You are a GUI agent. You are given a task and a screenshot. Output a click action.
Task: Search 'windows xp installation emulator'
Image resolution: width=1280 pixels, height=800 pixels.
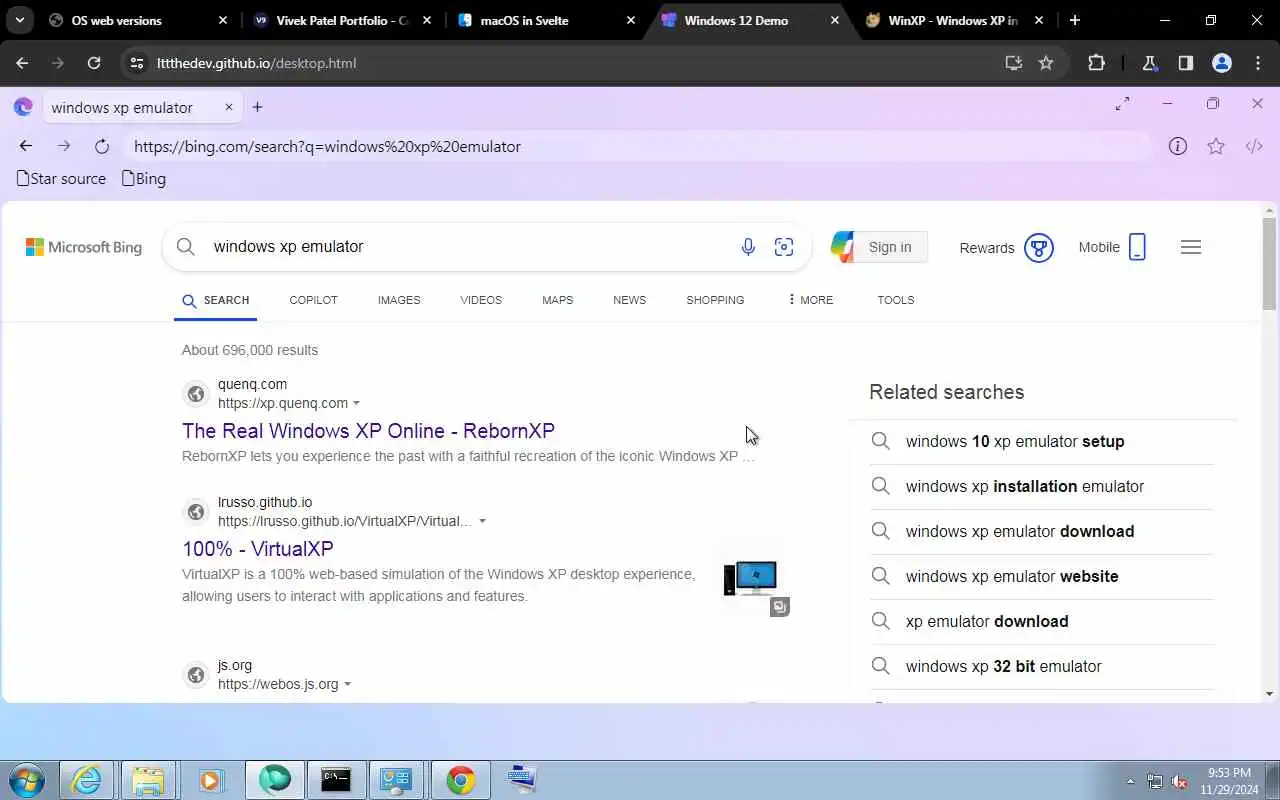point(1025,486)
